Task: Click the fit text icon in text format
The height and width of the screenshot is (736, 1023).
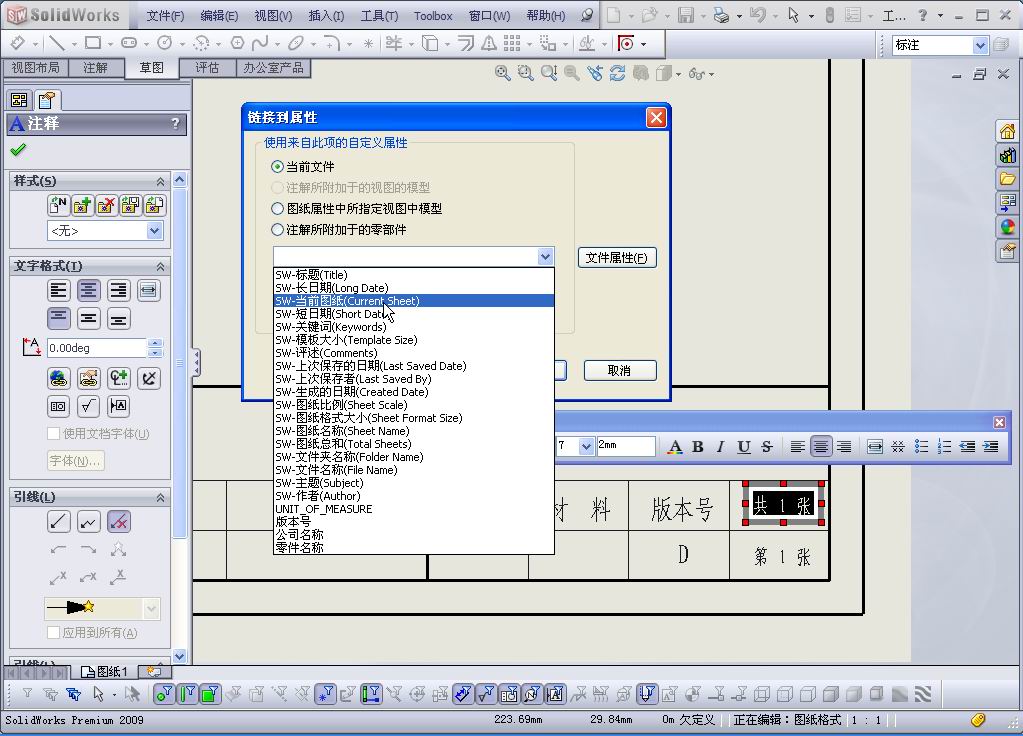Action: tap(149, 290)
